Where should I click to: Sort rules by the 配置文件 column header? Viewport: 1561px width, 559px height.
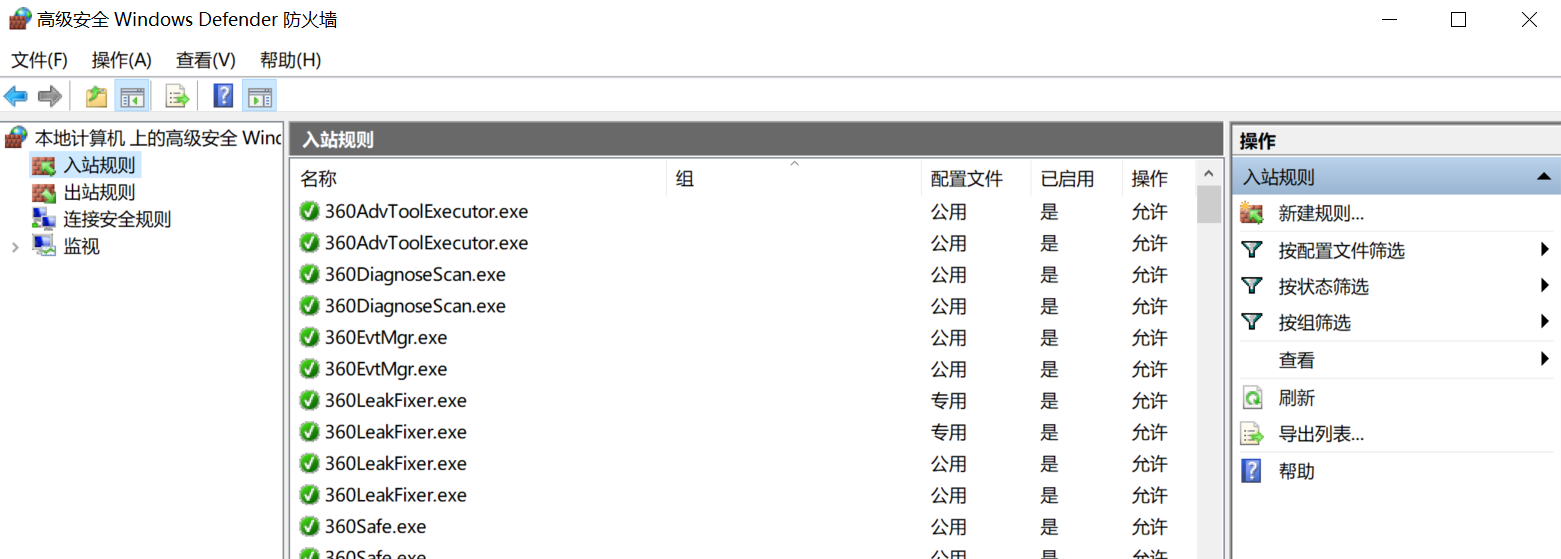[976, 179]
